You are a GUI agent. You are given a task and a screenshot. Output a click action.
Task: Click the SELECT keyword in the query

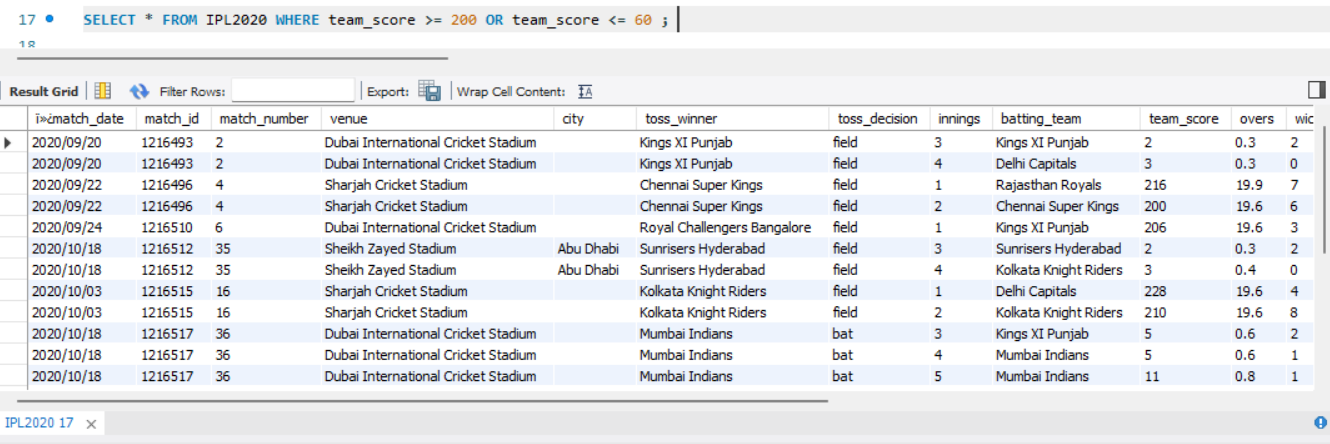pos(109,20)
